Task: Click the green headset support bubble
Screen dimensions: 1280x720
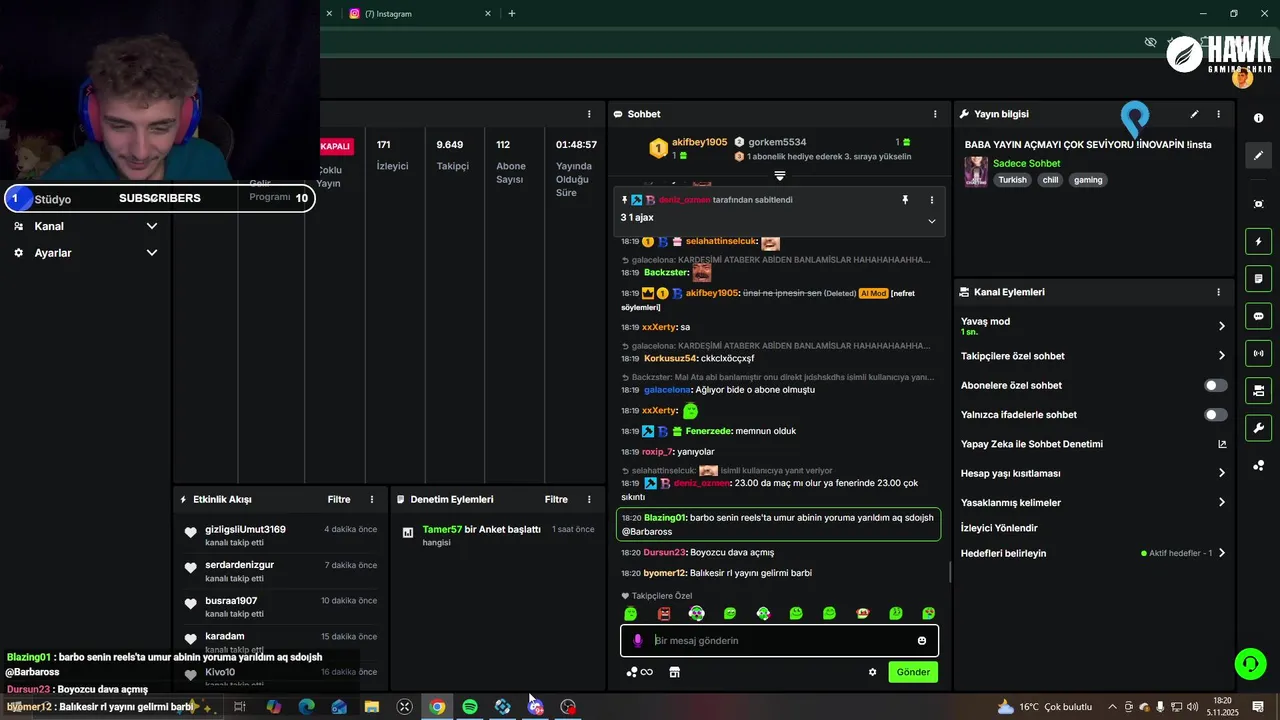Action: (1250, 663)
